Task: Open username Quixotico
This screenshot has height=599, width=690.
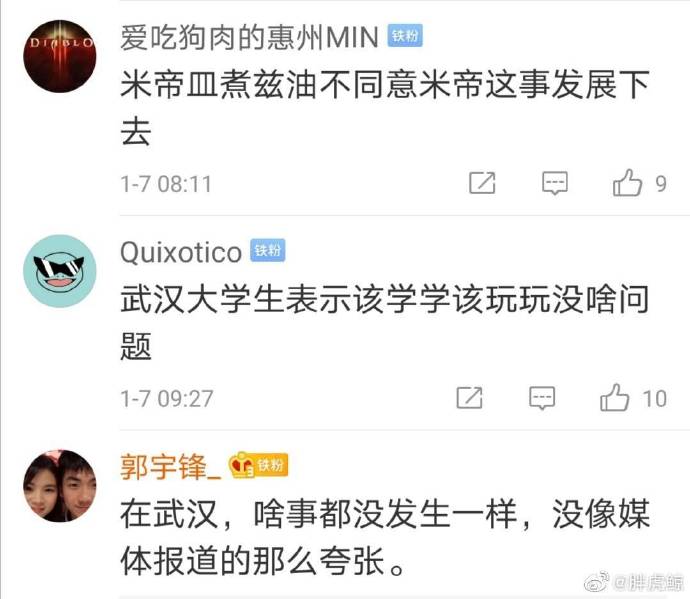Action: point(181,252)
